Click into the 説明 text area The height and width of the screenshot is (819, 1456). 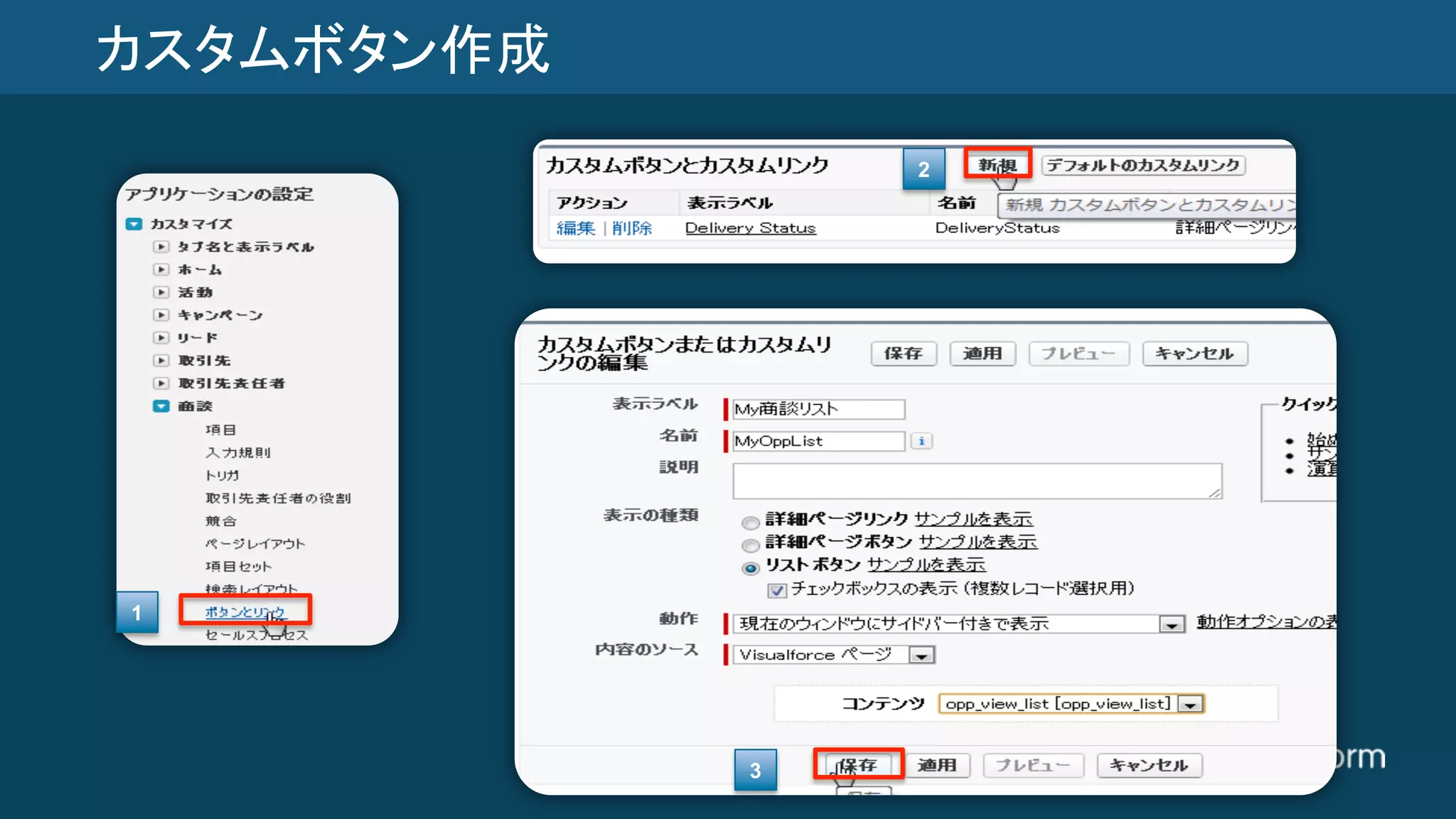tap(976, 481)
